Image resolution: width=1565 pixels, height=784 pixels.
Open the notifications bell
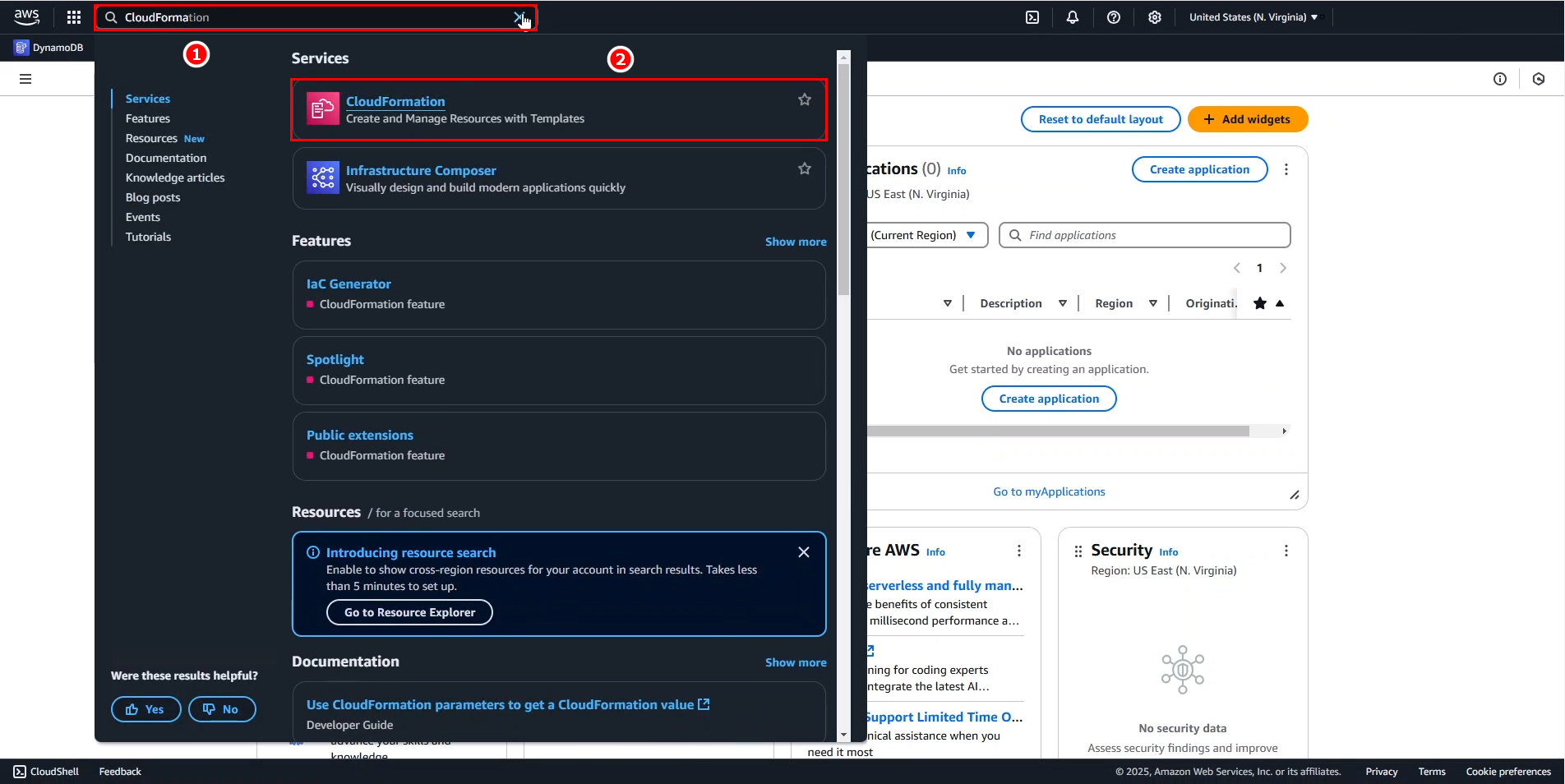click(x=1073, y=17)
